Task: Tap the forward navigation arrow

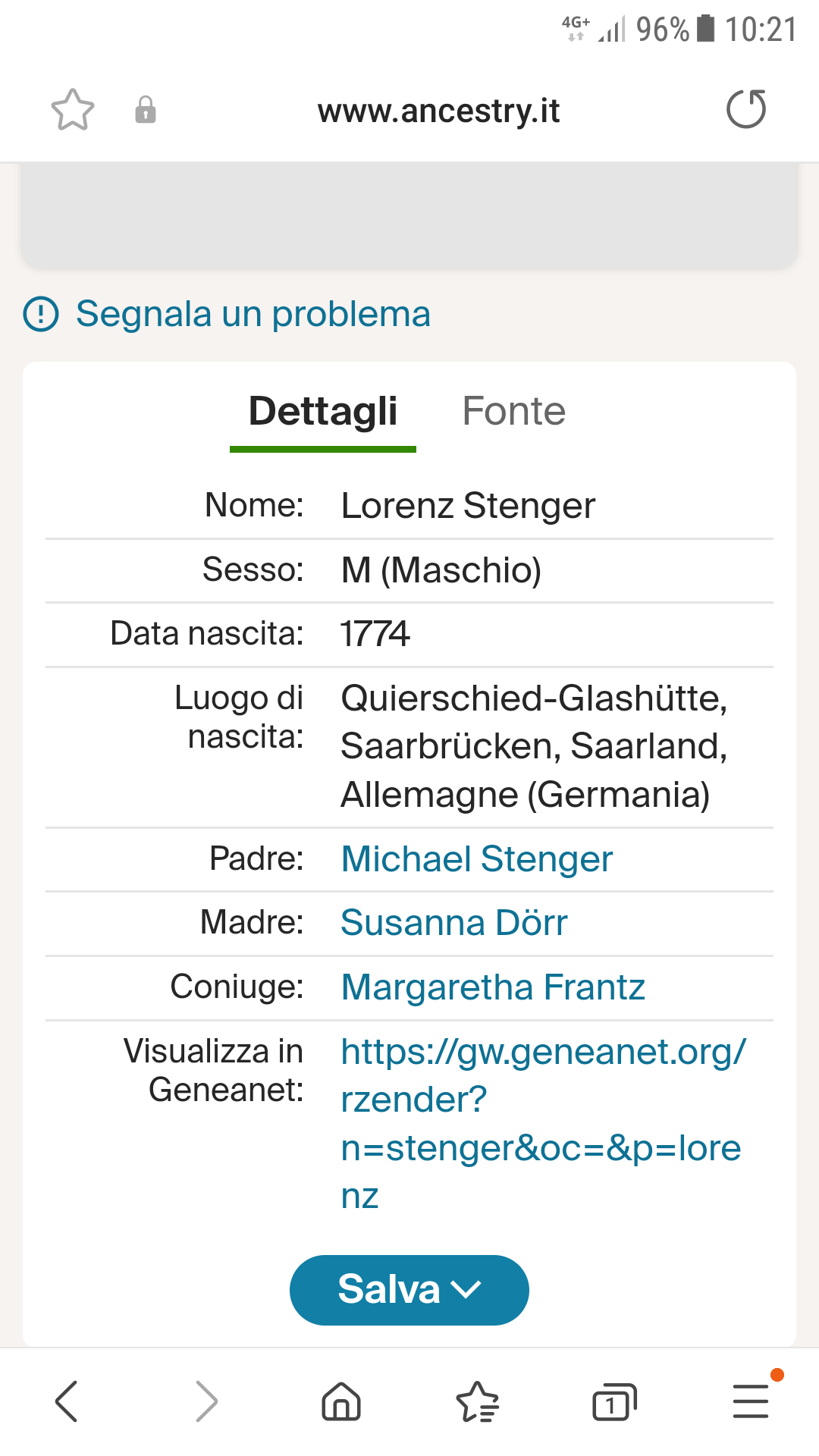Action: point(206,1401)
